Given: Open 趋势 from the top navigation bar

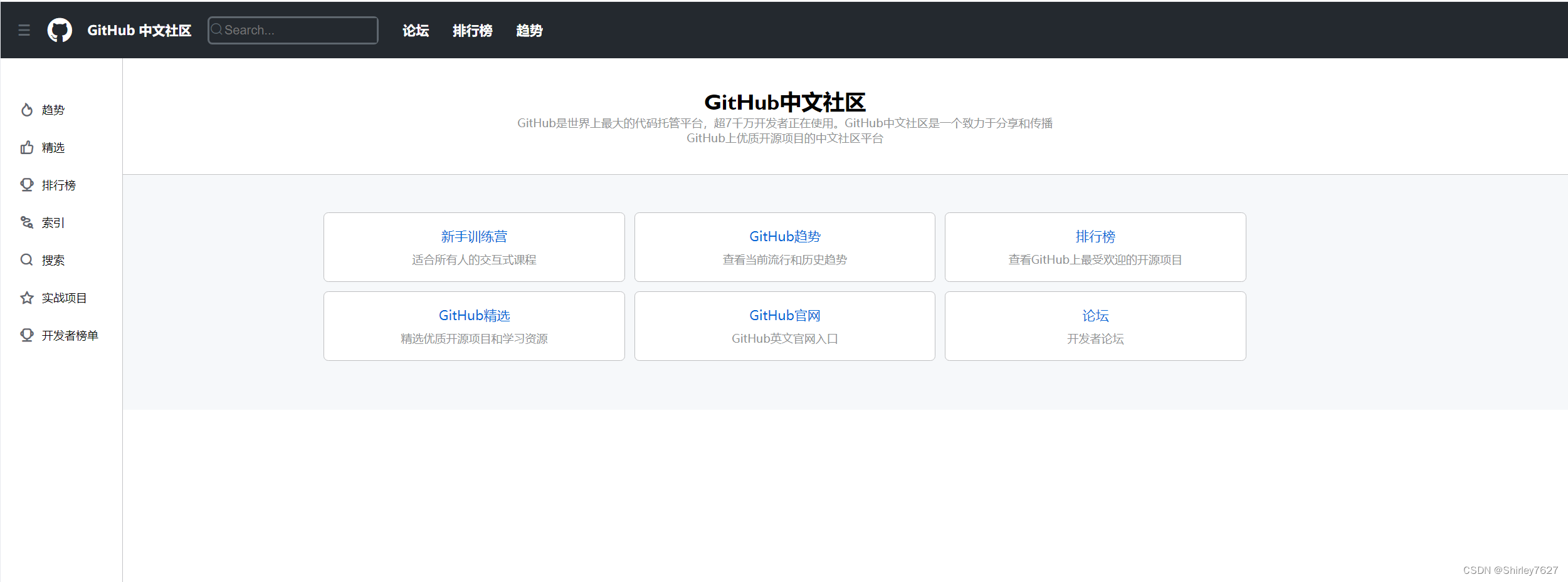Looking at the screenshot, I should [x=529, y=31].
